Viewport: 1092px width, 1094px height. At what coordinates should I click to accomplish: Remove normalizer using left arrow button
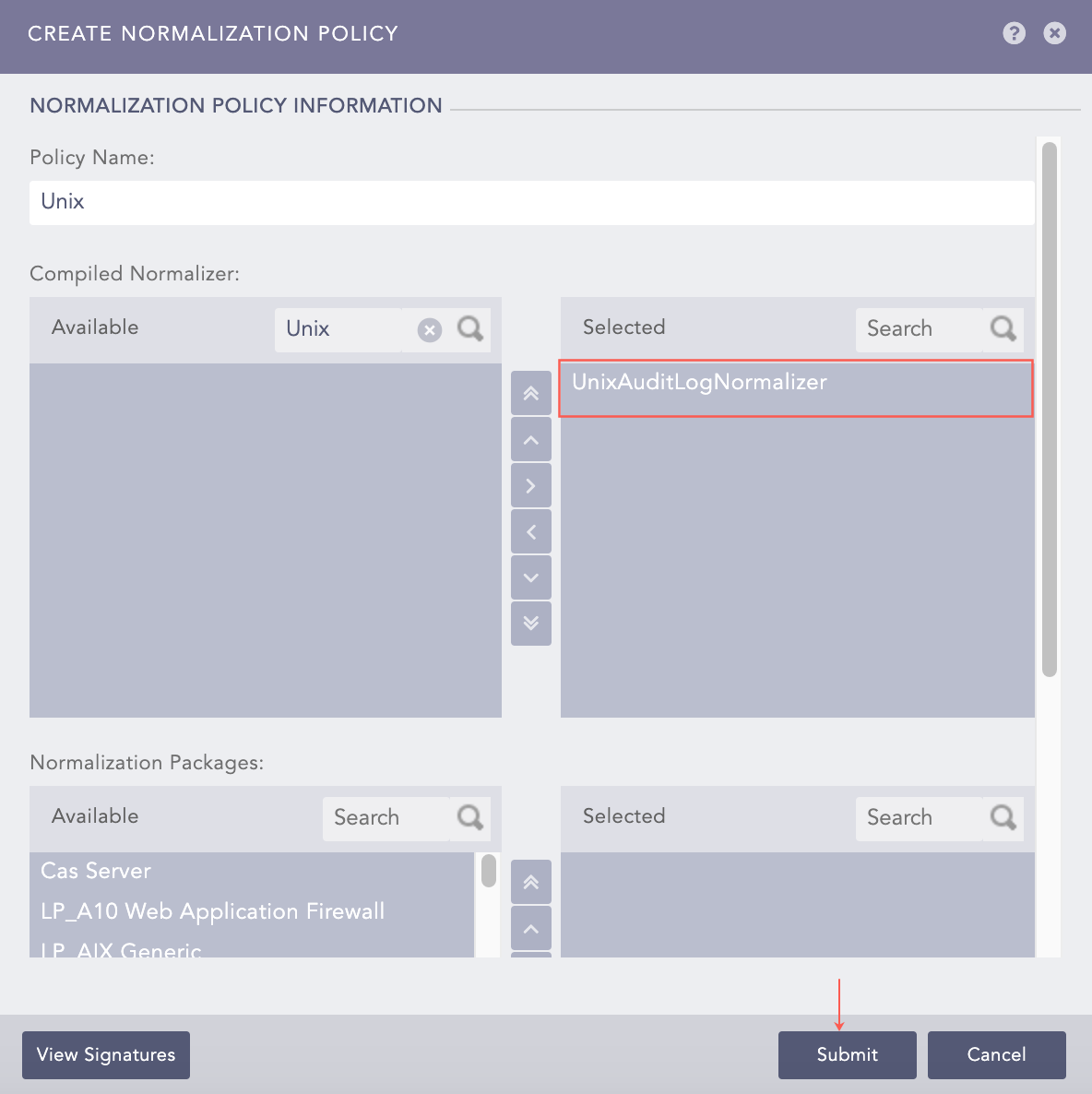pos(531,532)
